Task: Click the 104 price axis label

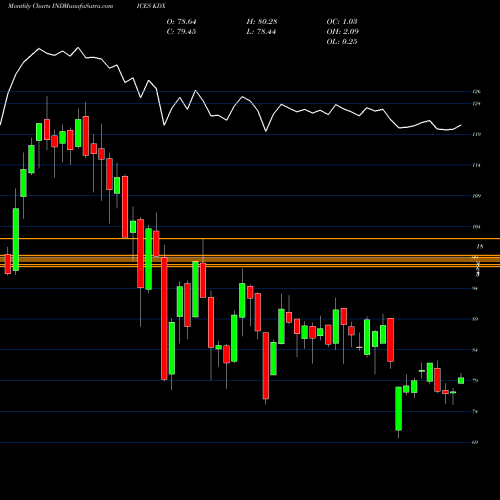Action: click(x=476, y=227)
